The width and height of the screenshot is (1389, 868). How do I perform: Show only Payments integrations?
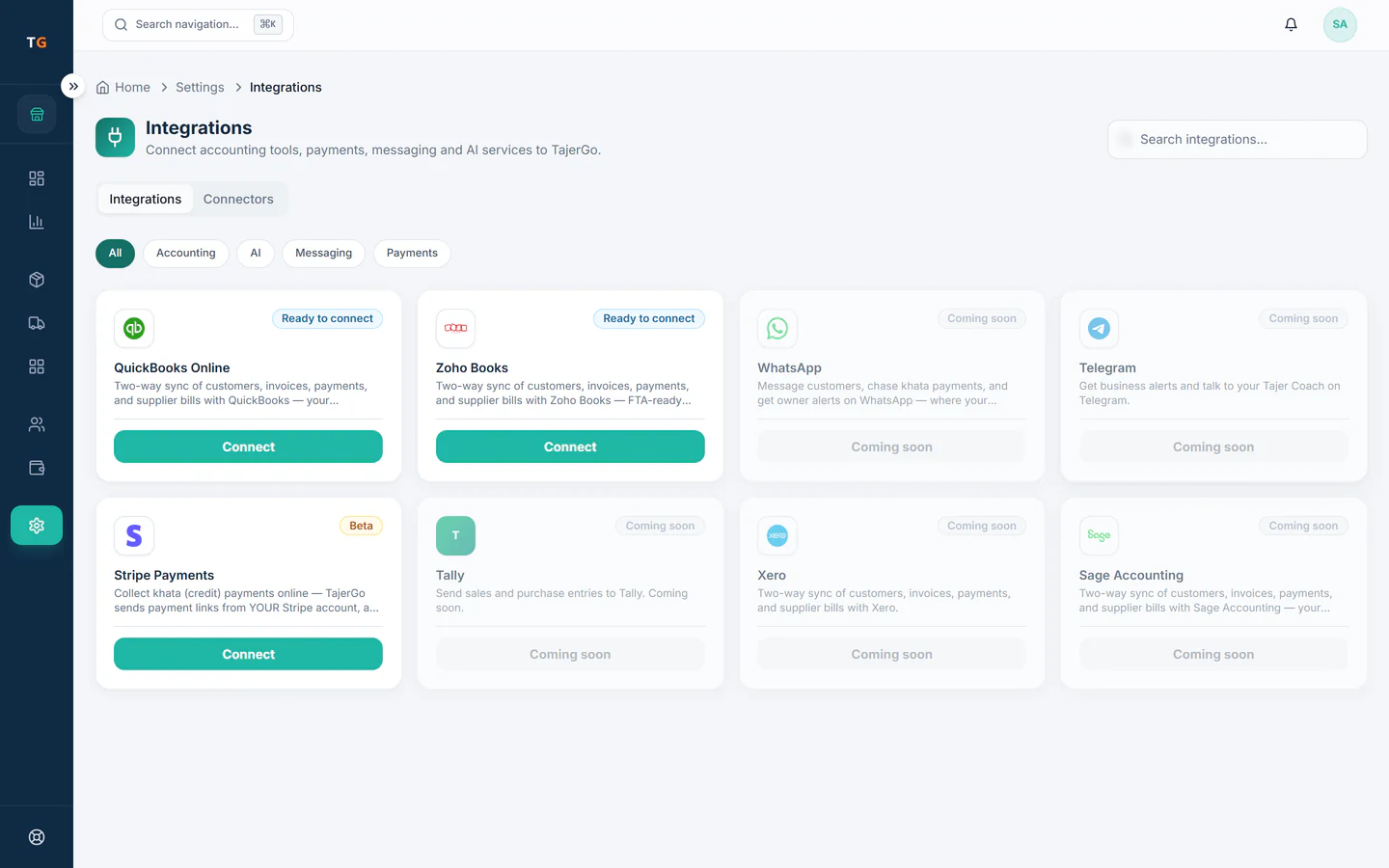pyautogui.click(x=412, y=254)
